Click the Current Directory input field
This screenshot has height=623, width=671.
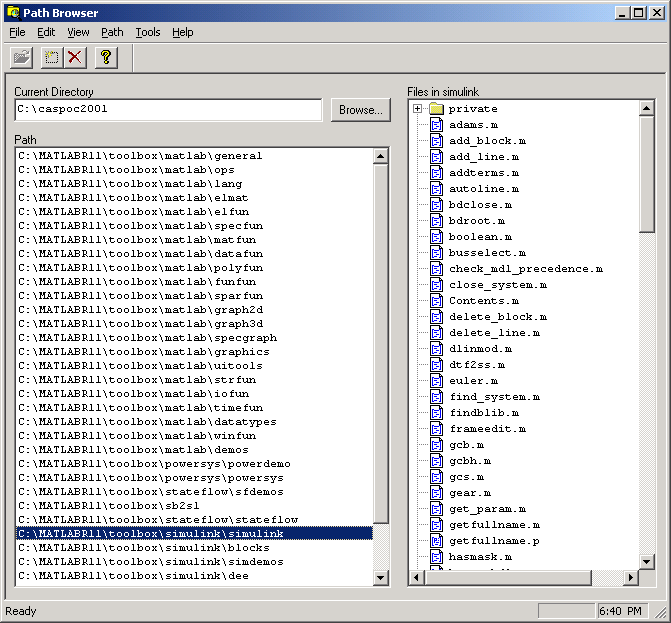click(168, 110)
